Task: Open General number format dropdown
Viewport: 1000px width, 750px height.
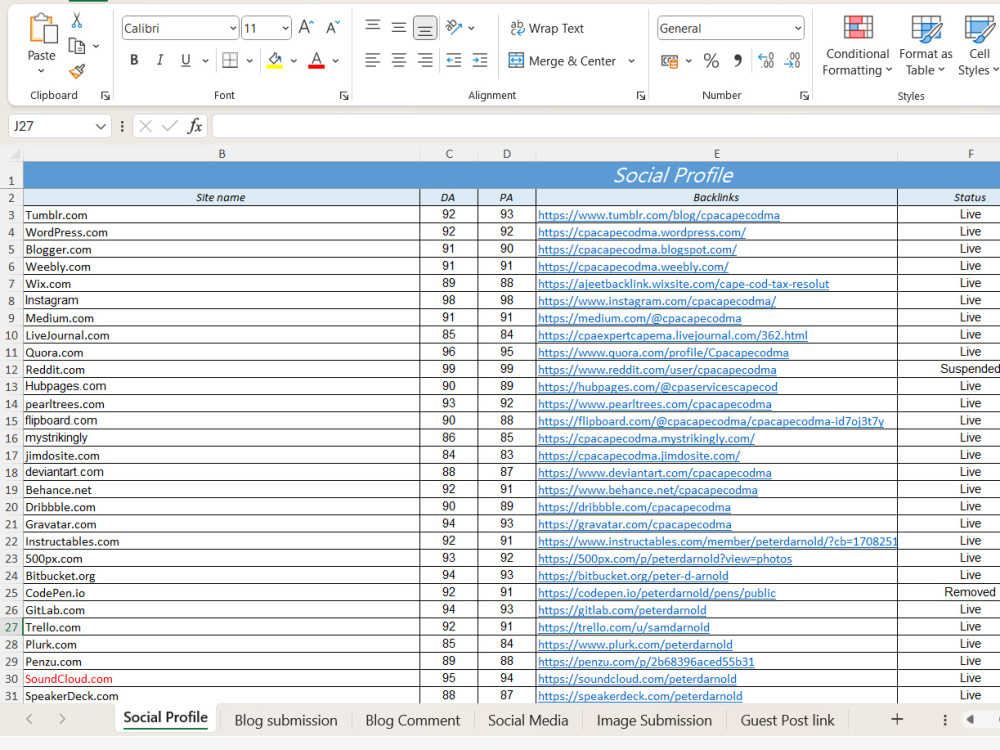Action: [x=798, y=28]
